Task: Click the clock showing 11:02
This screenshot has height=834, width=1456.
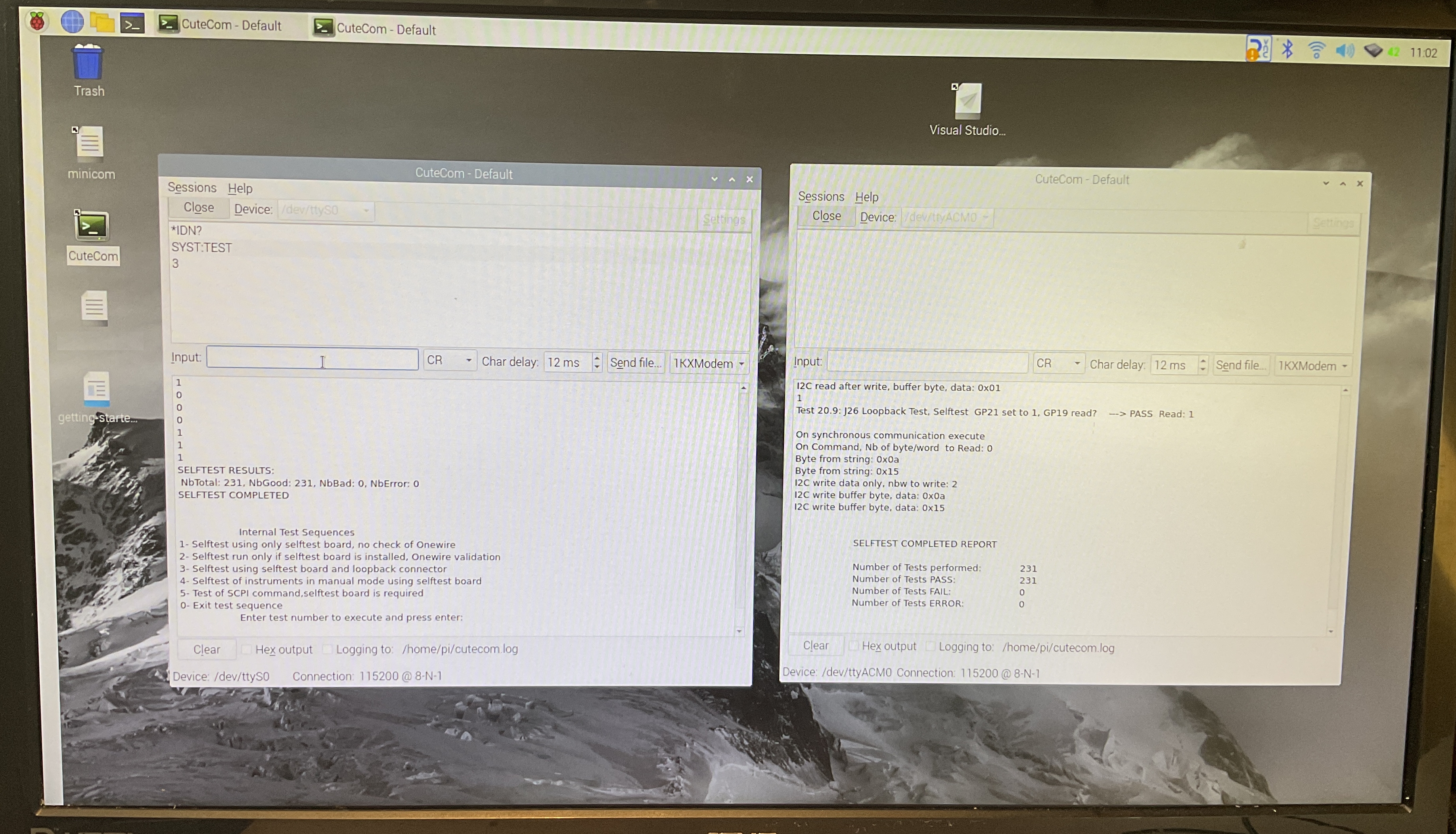Action: 1423,53
